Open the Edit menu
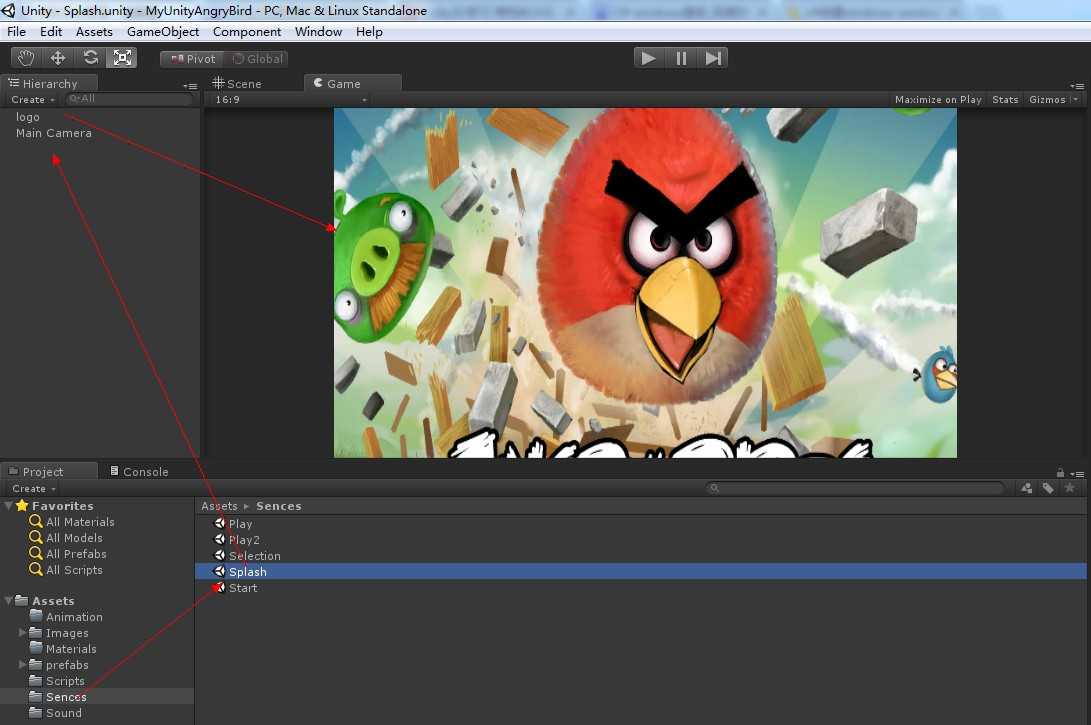The width and height of the screenshot is (1091, 725). pos(51,31)
